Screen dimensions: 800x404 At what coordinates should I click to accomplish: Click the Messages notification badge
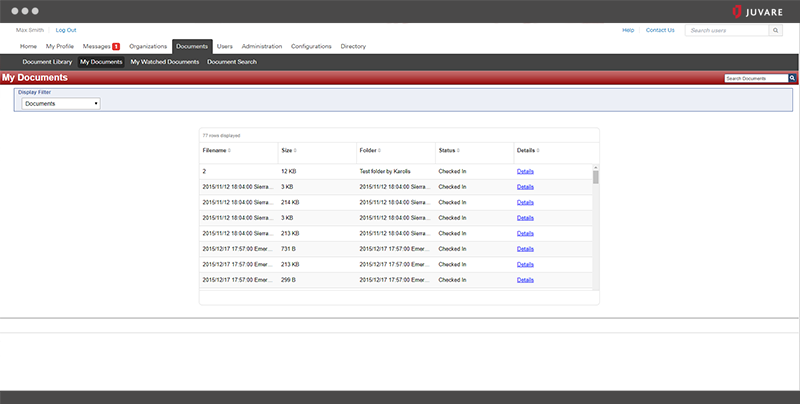(116, 46)
